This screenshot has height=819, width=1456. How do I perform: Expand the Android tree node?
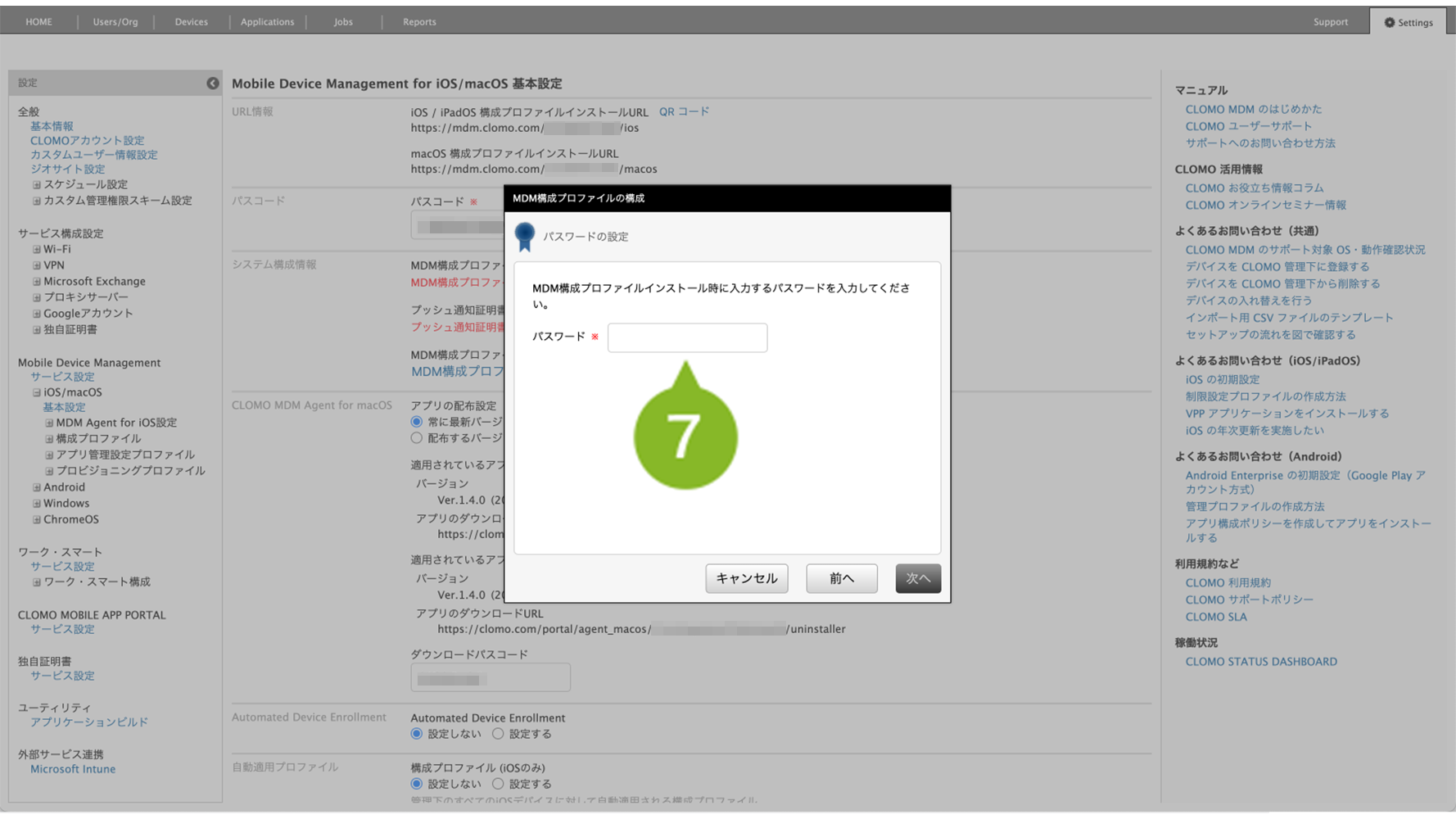tap(36, 487)
